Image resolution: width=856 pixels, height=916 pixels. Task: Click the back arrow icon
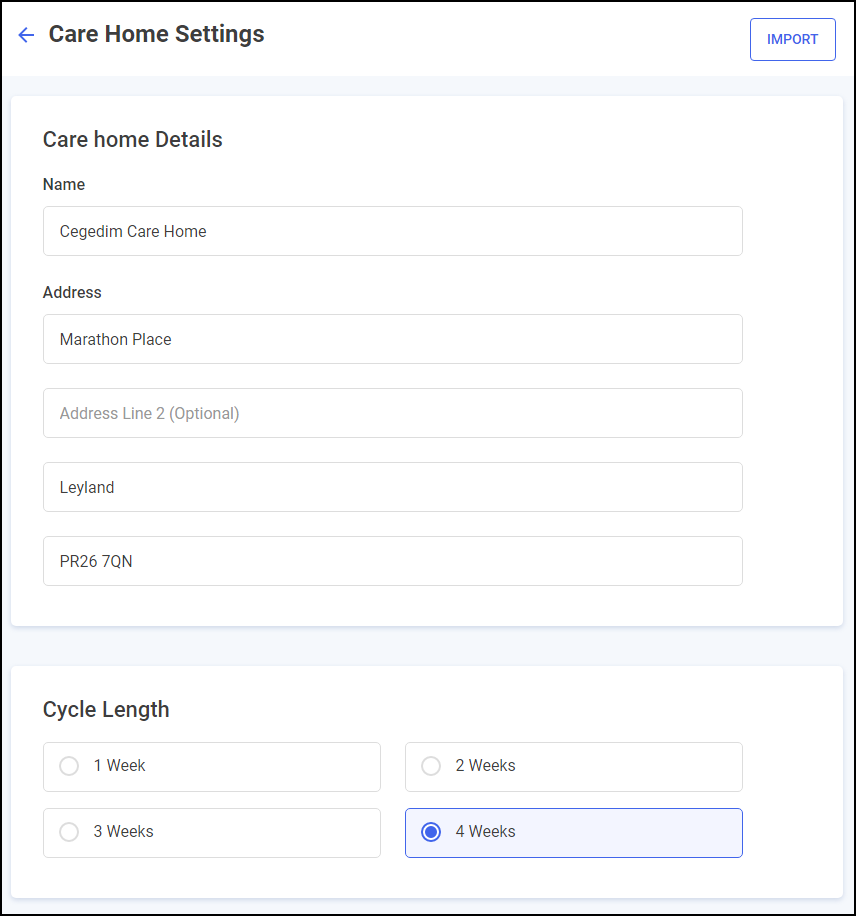[x=26, y=35]
